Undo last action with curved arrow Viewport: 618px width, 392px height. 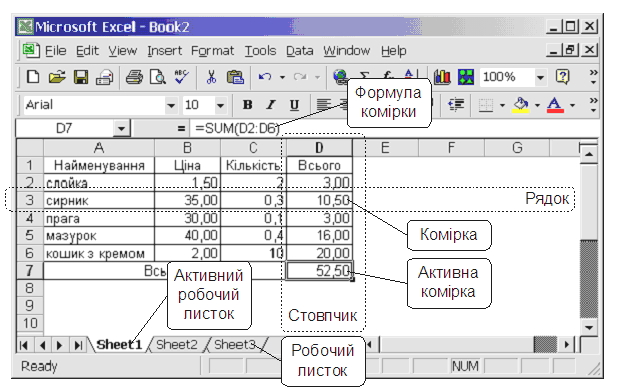pyautogui.click(x=265, y=76)
